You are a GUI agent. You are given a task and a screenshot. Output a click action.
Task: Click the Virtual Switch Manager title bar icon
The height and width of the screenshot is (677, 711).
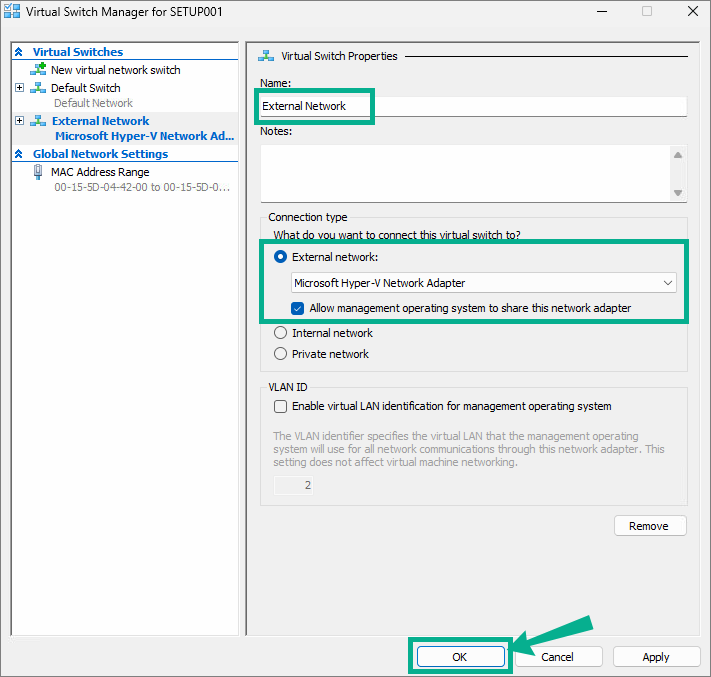point(12,11)
